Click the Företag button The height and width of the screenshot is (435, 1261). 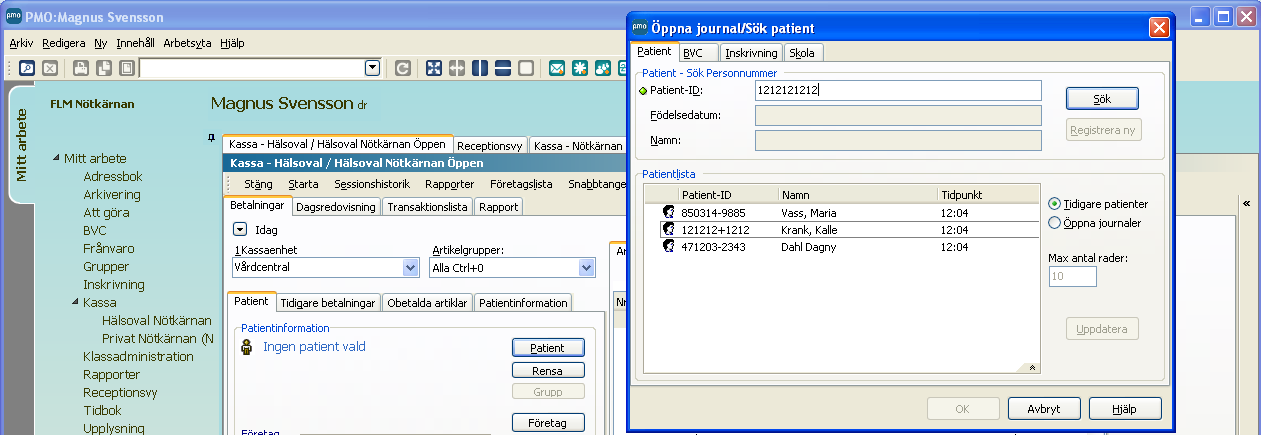[548, 423]
